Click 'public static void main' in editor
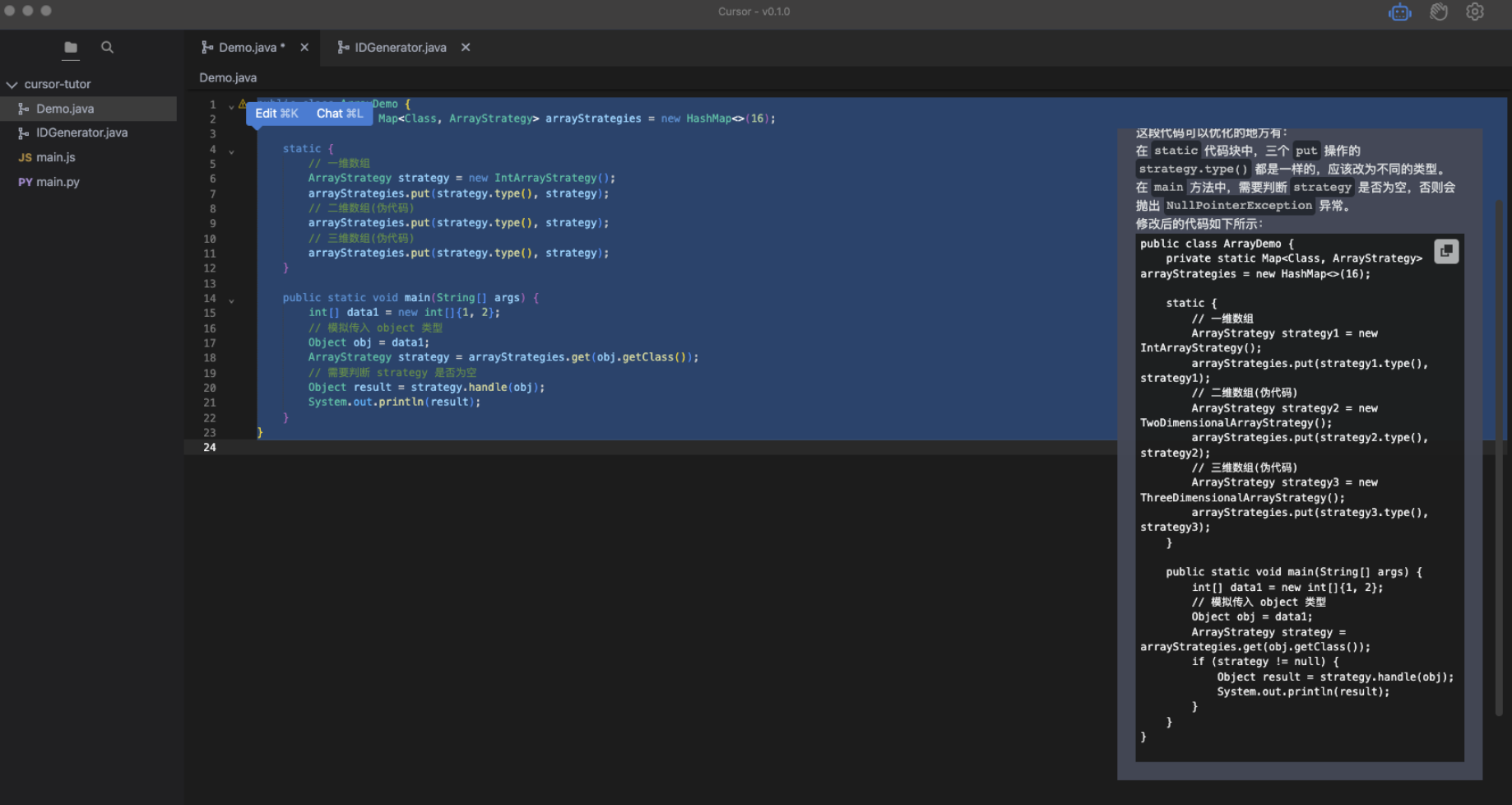 point(356,297)
